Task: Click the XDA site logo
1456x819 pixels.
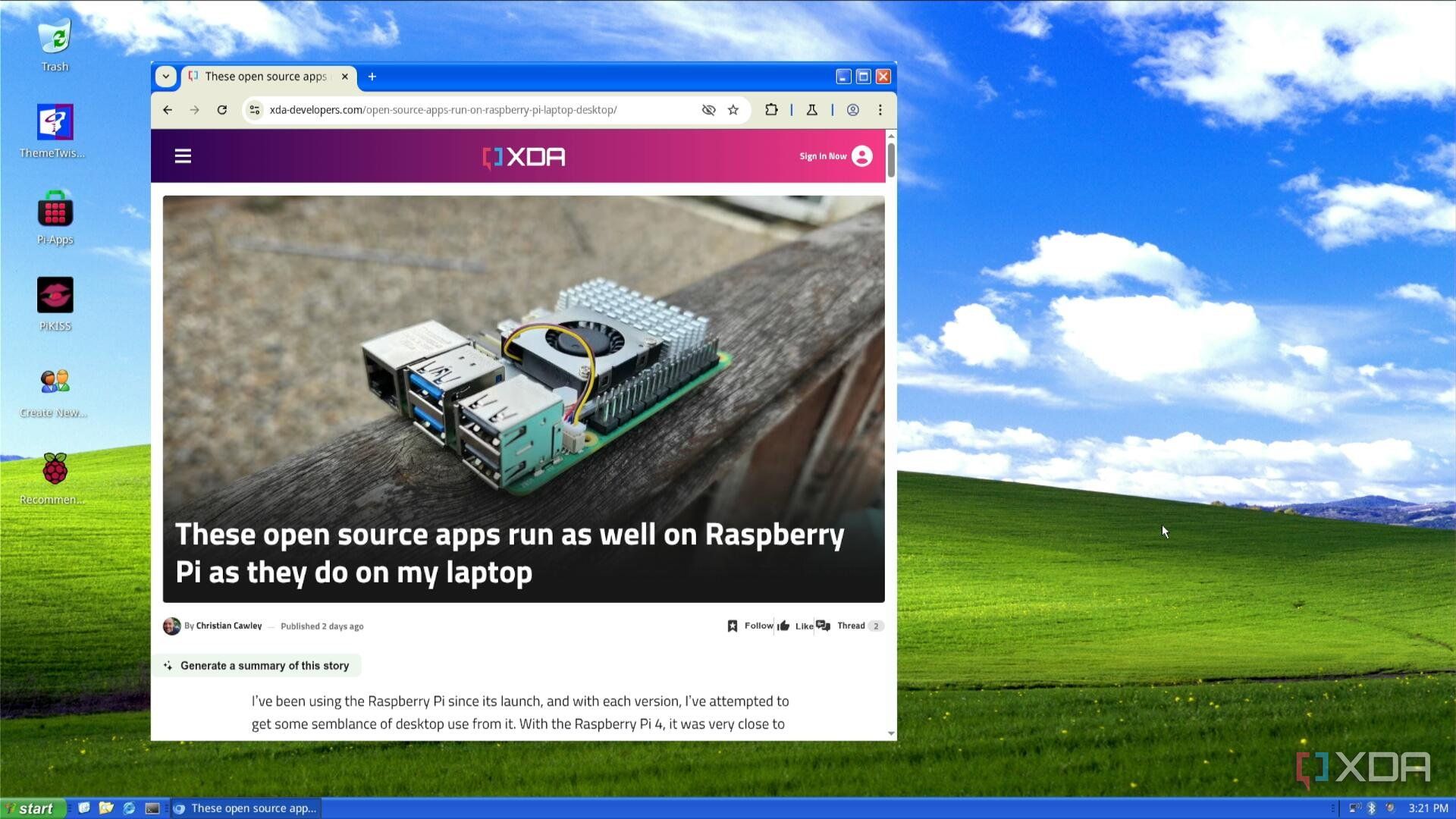Action: 524,157
